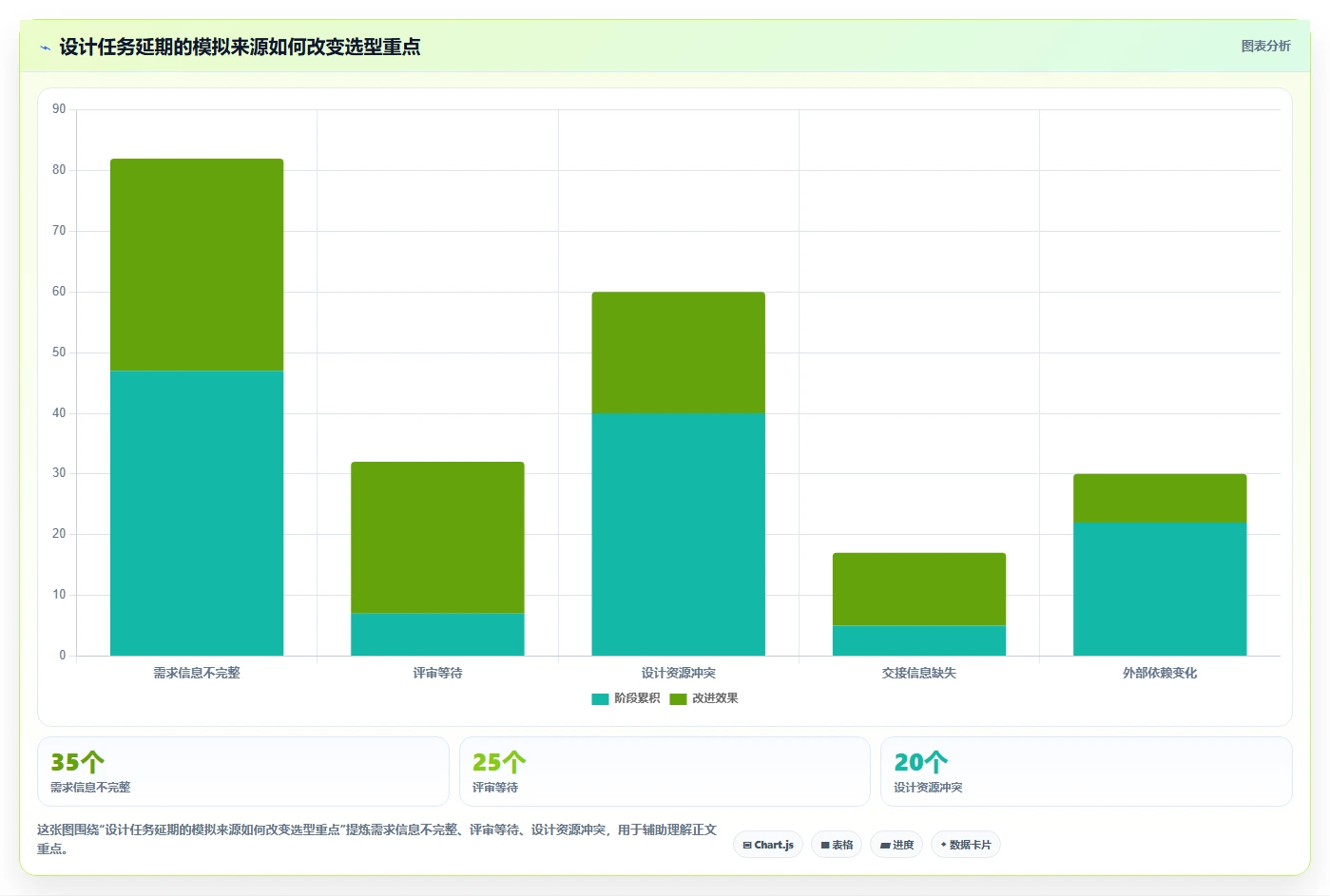Click the y-axis value 90

click(x=59, y=109)
